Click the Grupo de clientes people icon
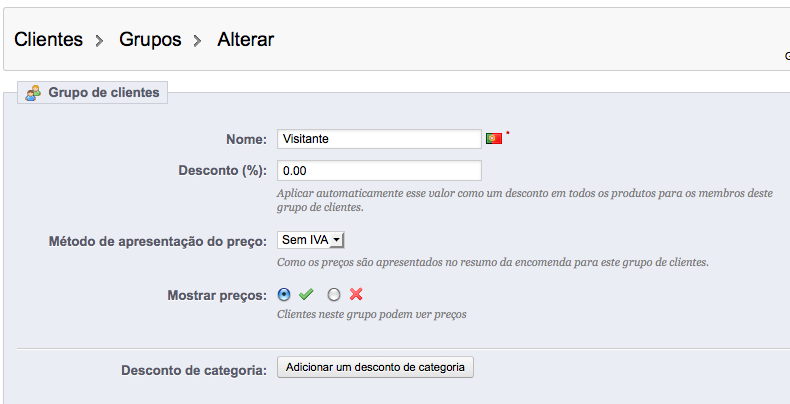The image size is (790, 404). (33, 93)
